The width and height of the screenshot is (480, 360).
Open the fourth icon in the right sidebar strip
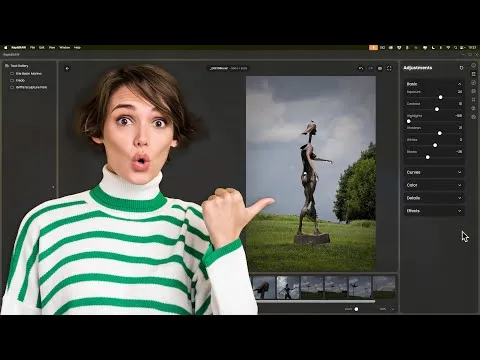coord(473,91)
